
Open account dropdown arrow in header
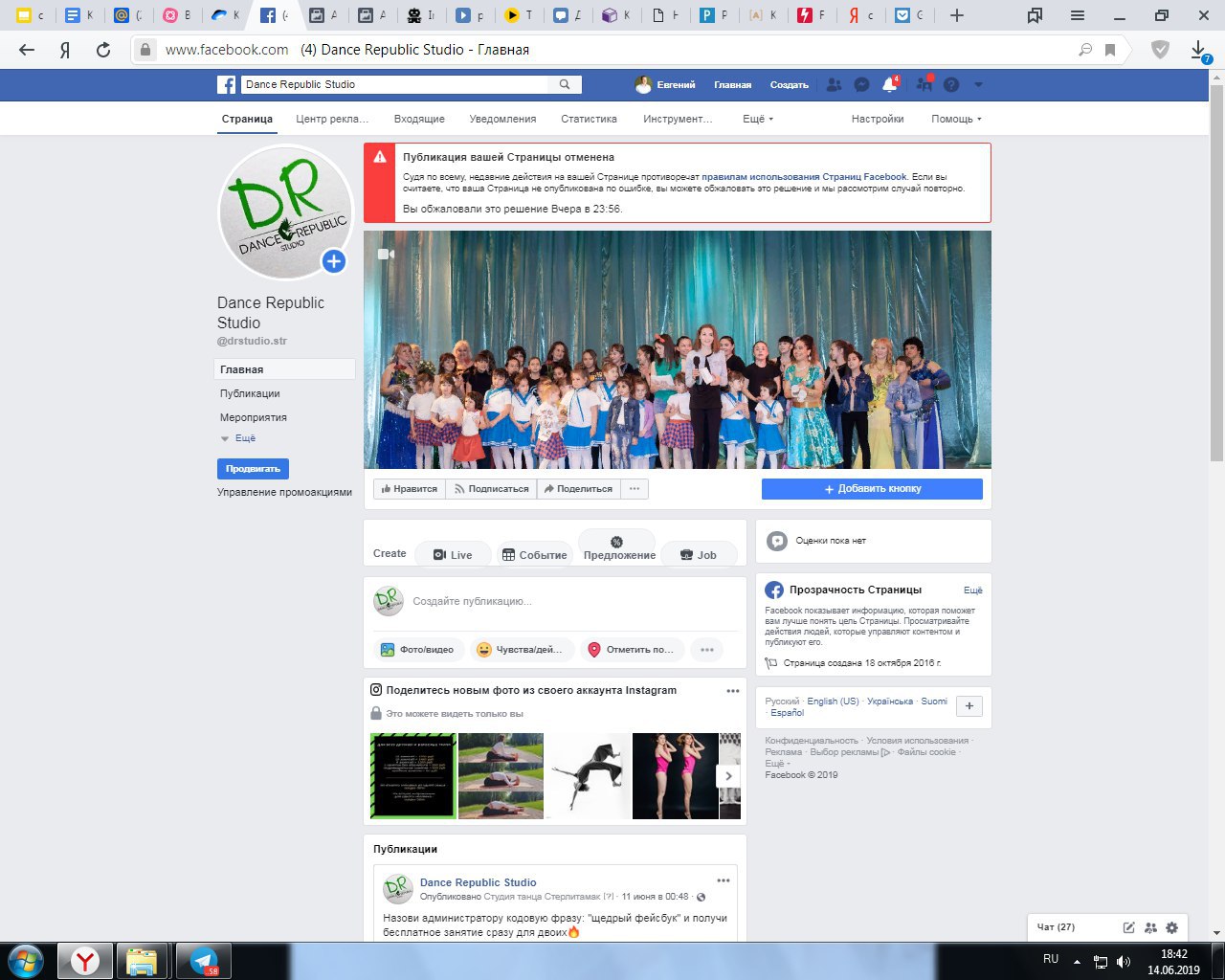pos(978,85)
